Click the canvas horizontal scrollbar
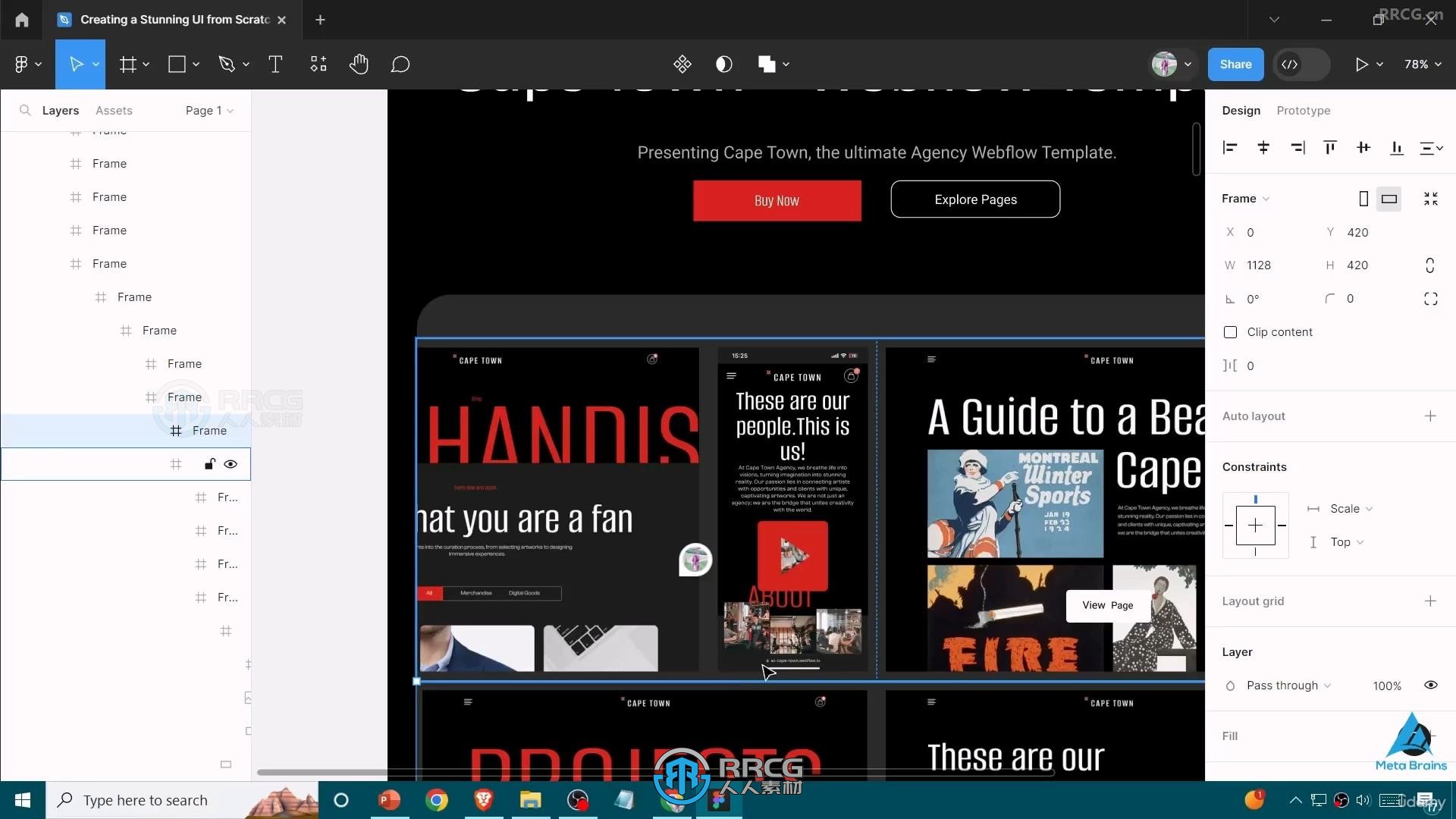 655,772
